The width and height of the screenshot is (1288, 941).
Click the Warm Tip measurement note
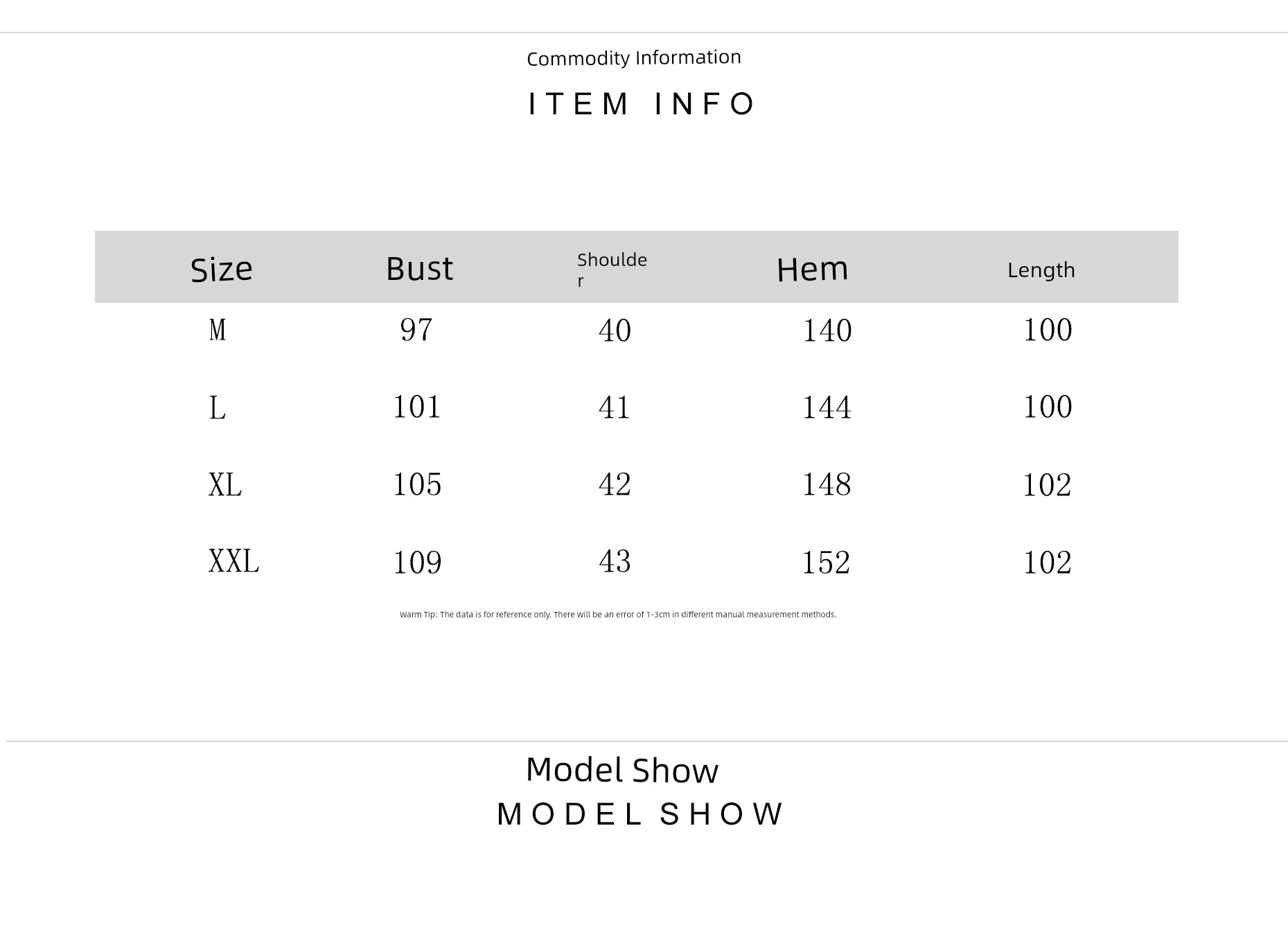pos(618,615)
